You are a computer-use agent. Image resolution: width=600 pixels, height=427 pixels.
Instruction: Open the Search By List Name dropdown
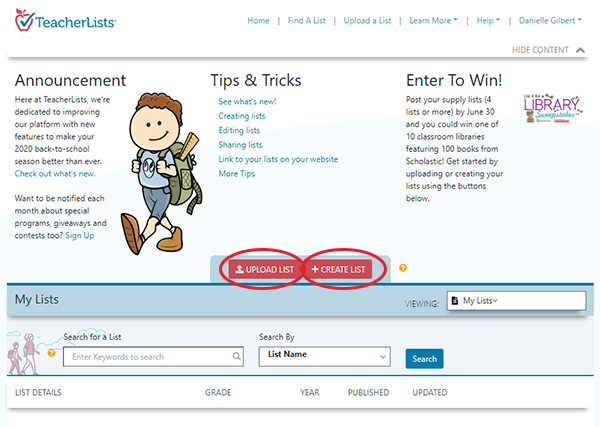324,356
